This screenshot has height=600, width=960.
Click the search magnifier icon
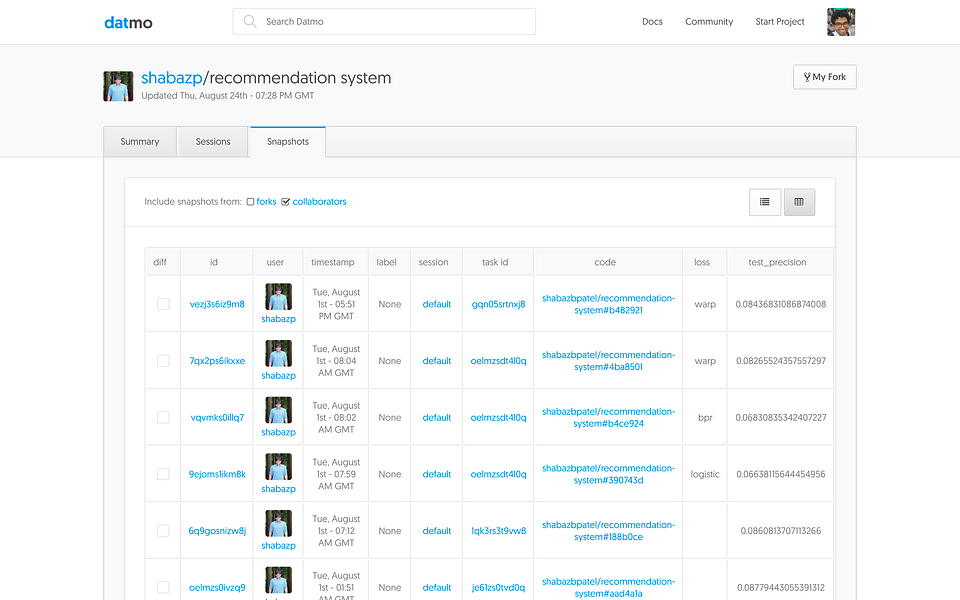click(x=249, y=21)
